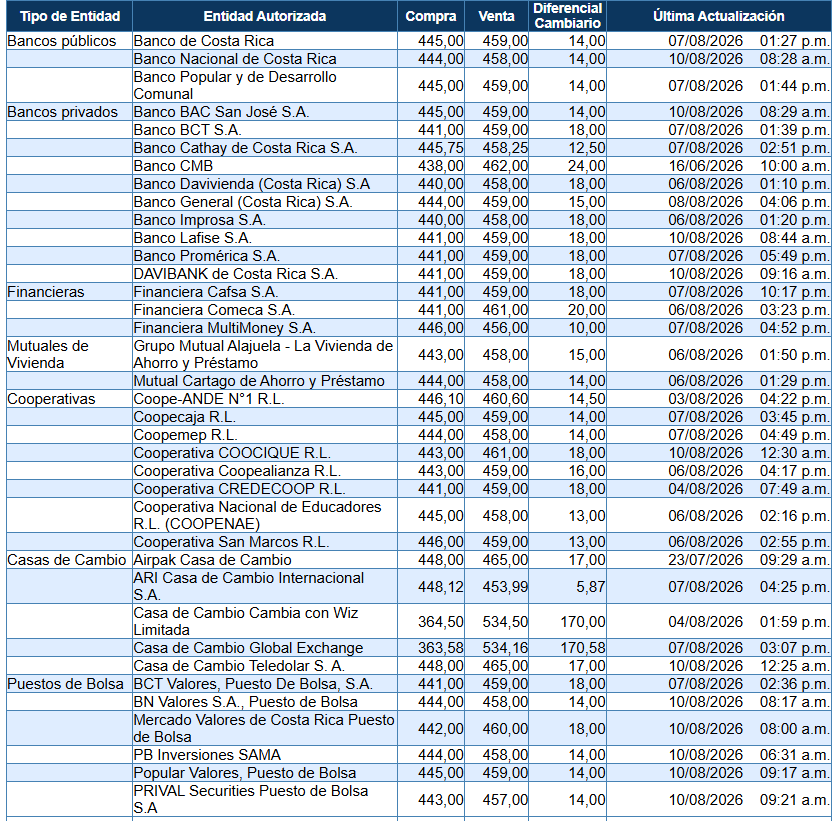
Task: Select PB Inversiones SAMA entry
Action: point(207,755)
